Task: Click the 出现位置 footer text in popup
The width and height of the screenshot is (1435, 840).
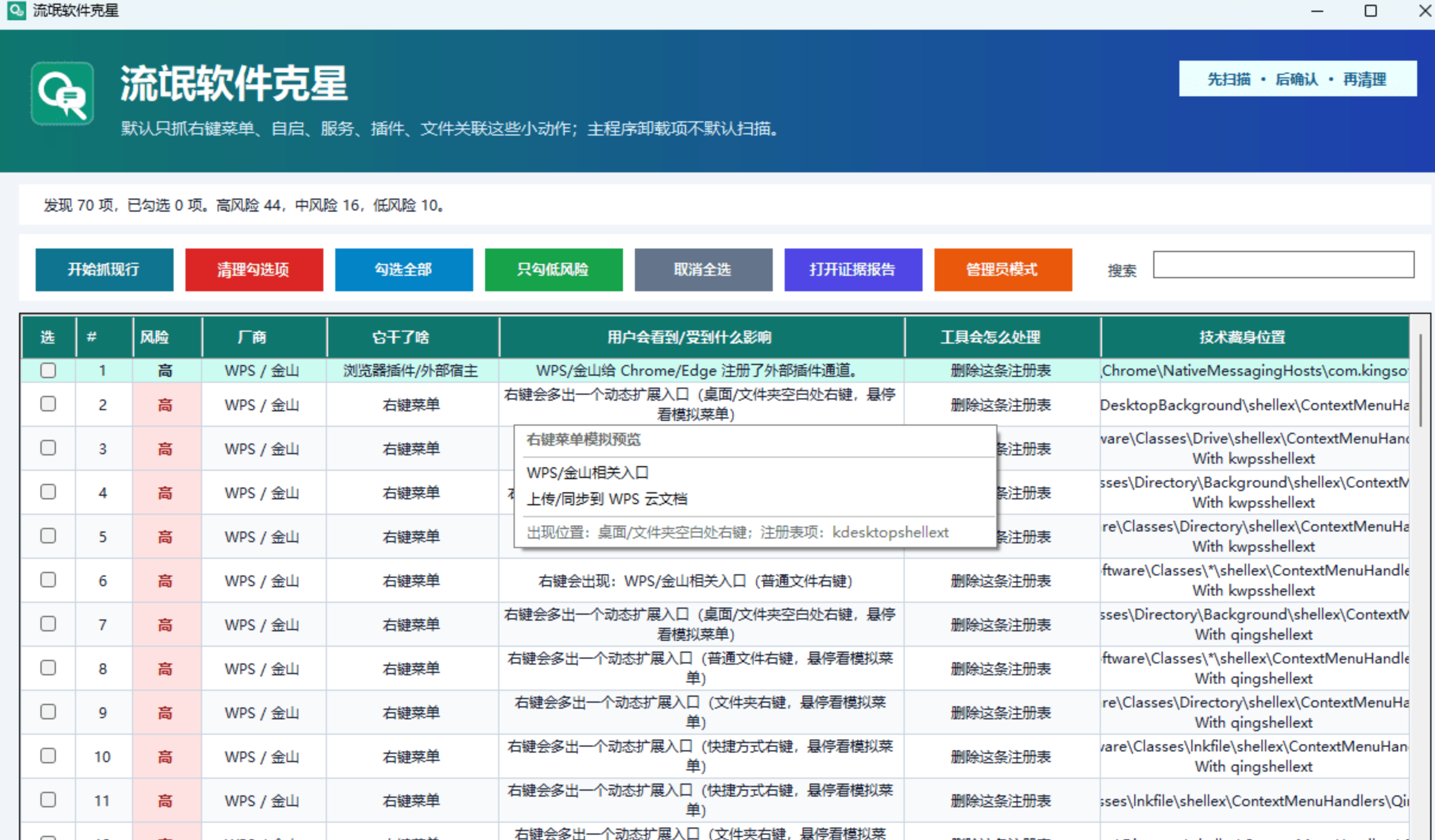Action: pyautogui.click(x=738, y=532)
